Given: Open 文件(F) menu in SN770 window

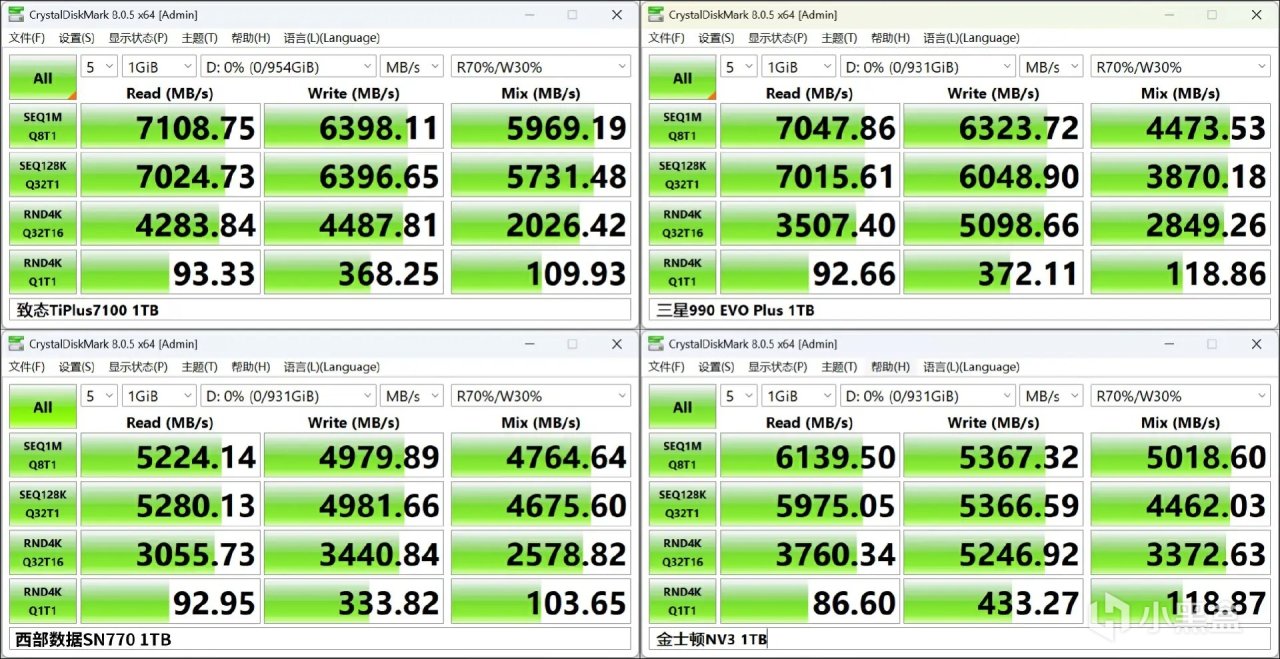Looking at the screenshot, I should click(x=27, y=367).
